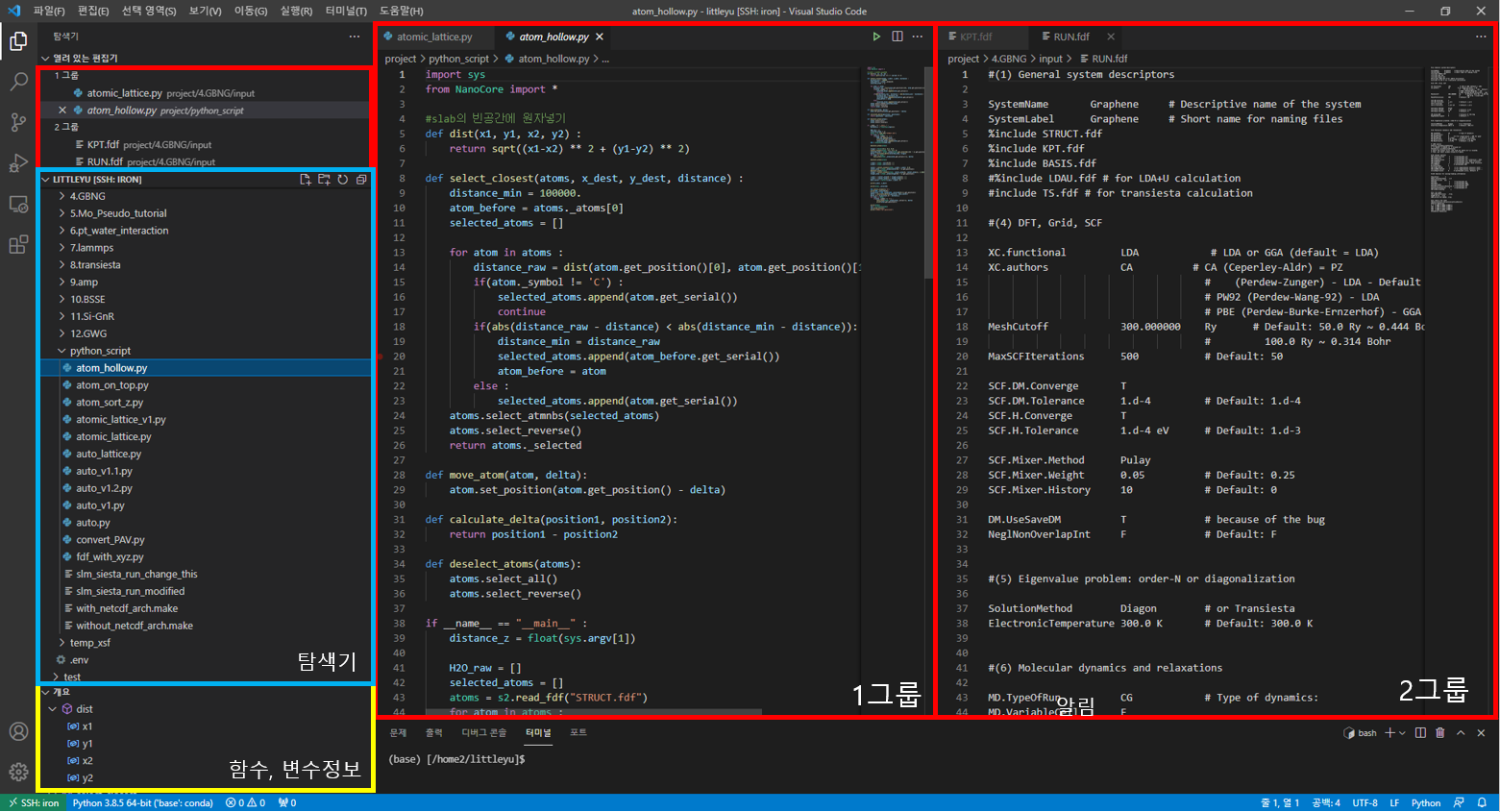Image resolution: width=1500 pixels, height=812 pixels.
Task: Open the 터미널(T) menu
Action: [x=346, y=12]
